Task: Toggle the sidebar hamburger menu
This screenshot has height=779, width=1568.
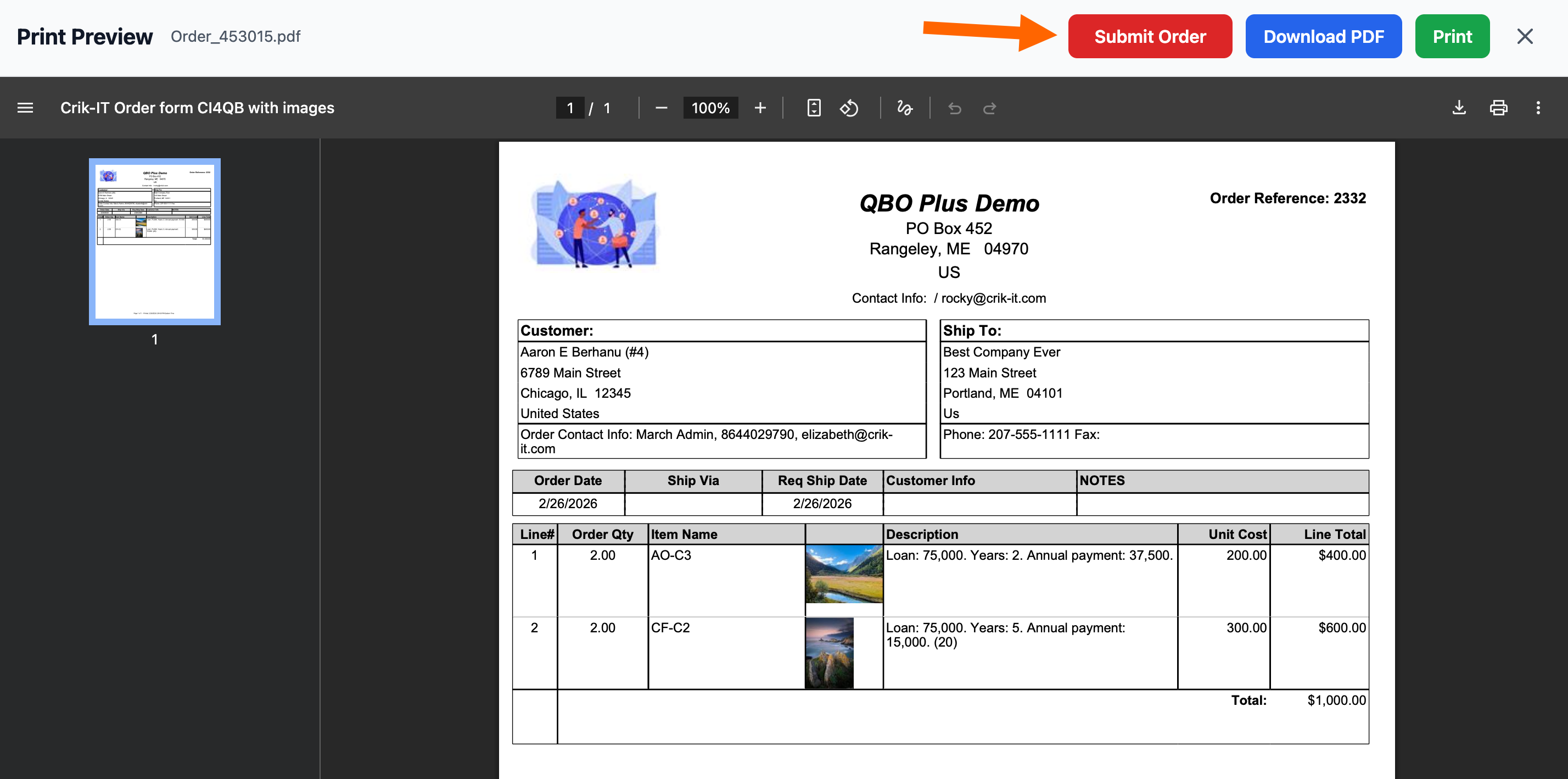Action: pos(25,108)
